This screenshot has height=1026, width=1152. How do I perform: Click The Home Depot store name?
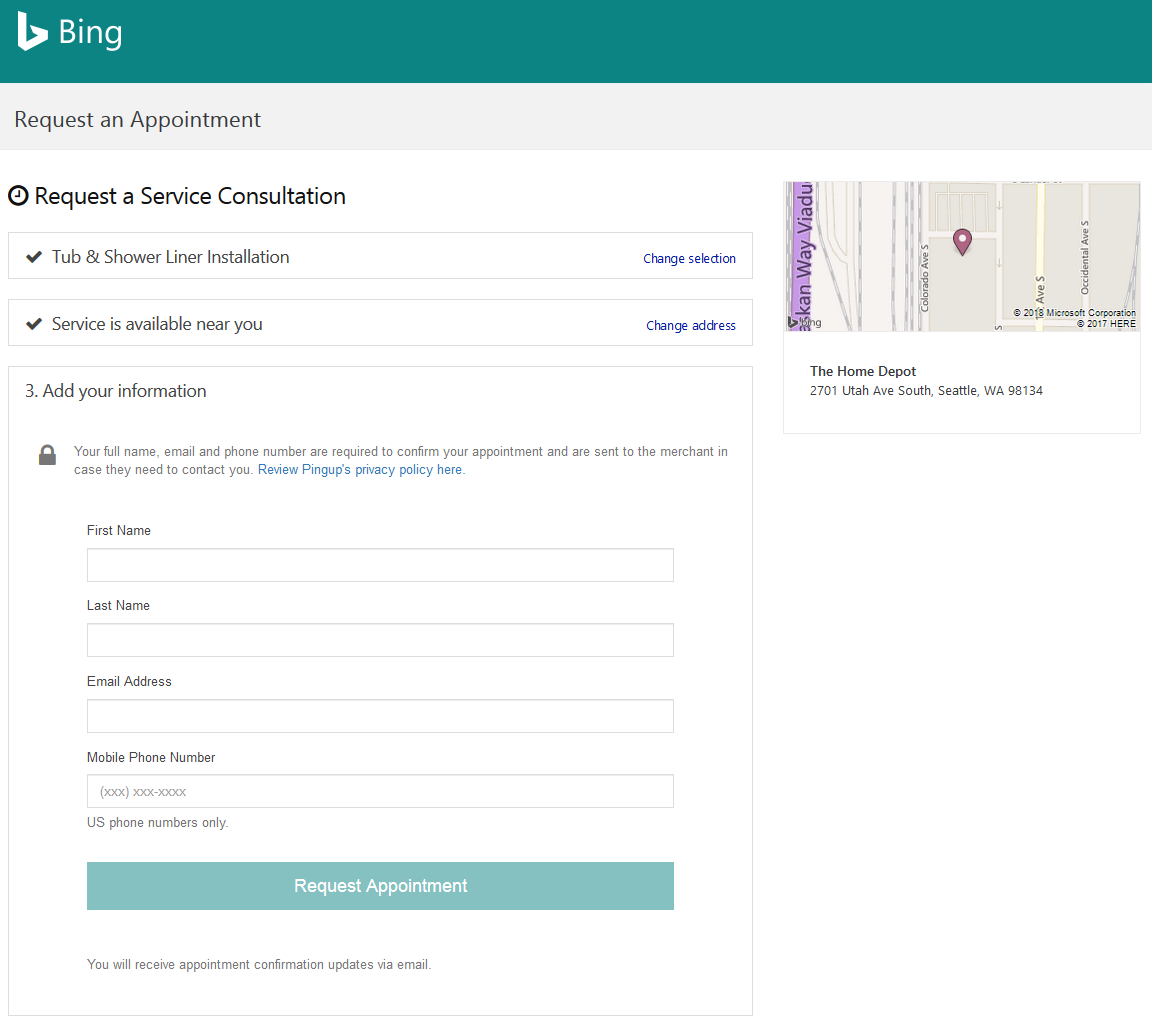863,371
